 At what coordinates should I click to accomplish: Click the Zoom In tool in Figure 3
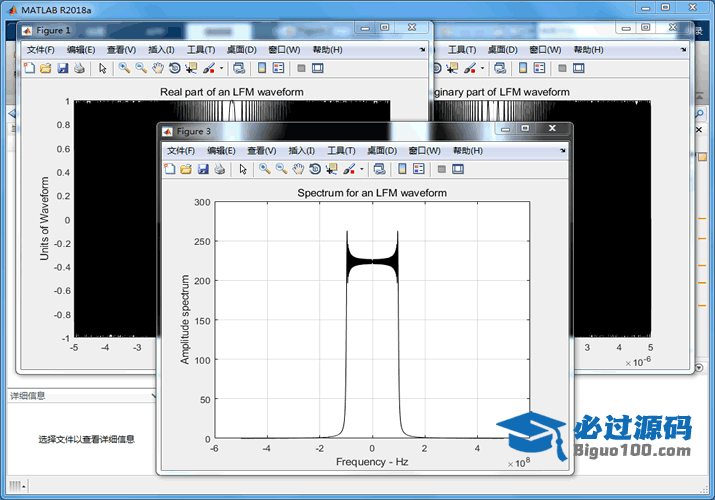(x=265, y=169)
